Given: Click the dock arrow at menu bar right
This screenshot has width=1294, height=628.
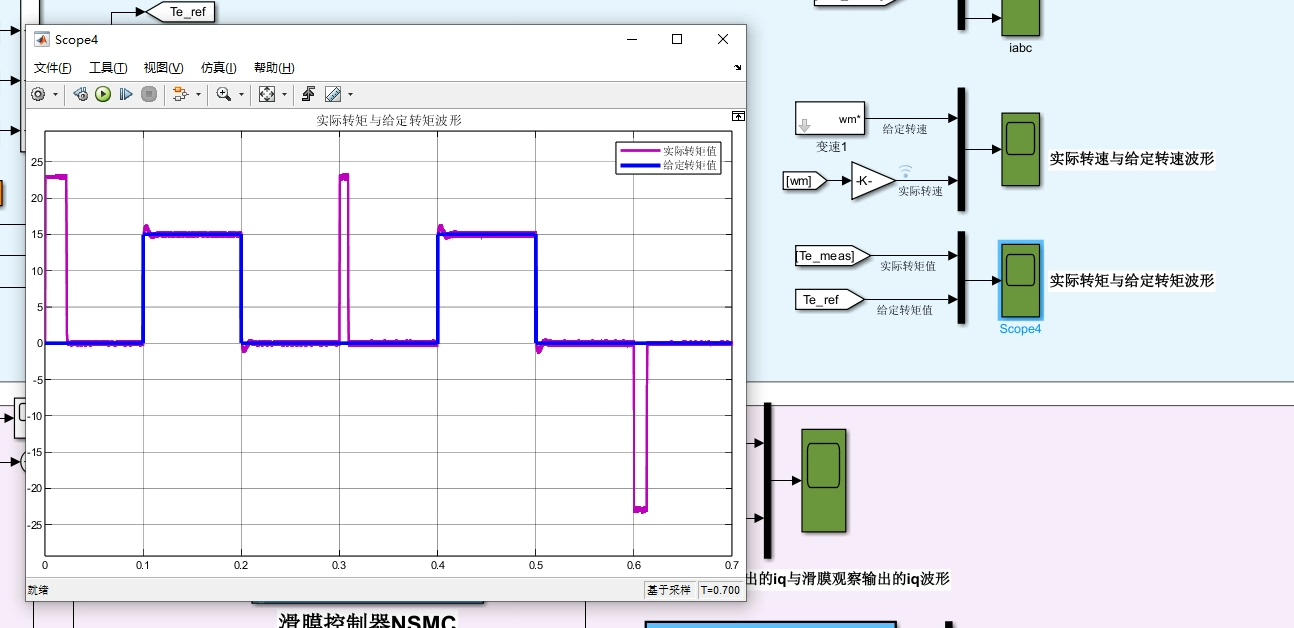Looking at the screenshot, I should click(x=738, y=68).
